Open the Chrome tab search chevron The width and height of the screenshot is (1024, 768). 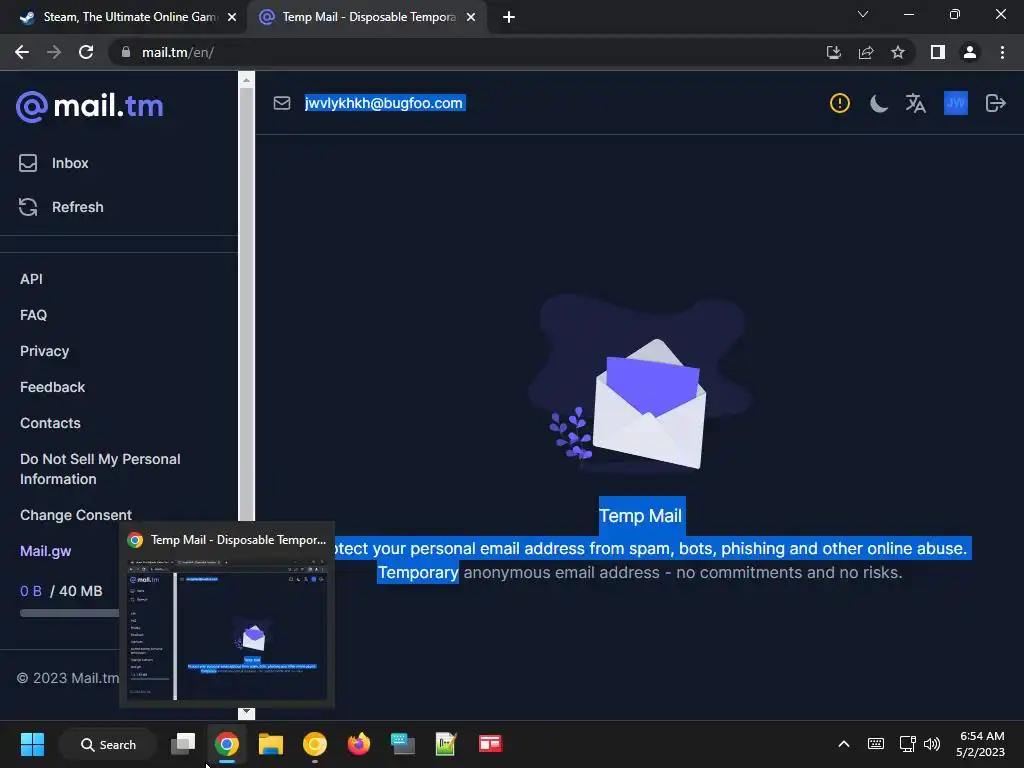point(863,14)
